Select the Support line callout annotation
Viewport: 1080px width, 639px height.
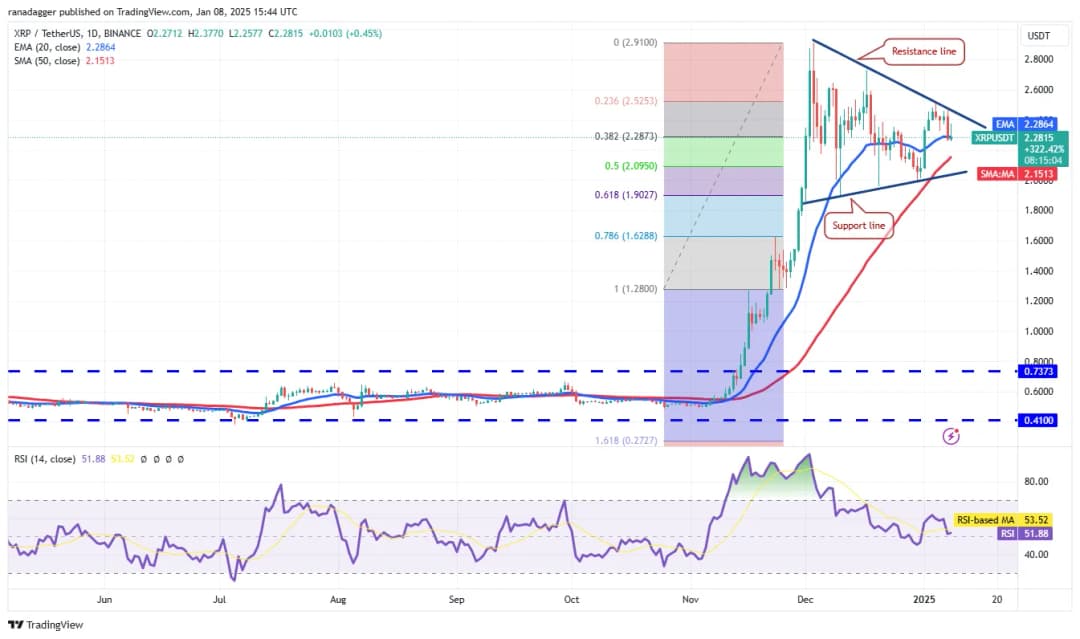click(857, 226)
